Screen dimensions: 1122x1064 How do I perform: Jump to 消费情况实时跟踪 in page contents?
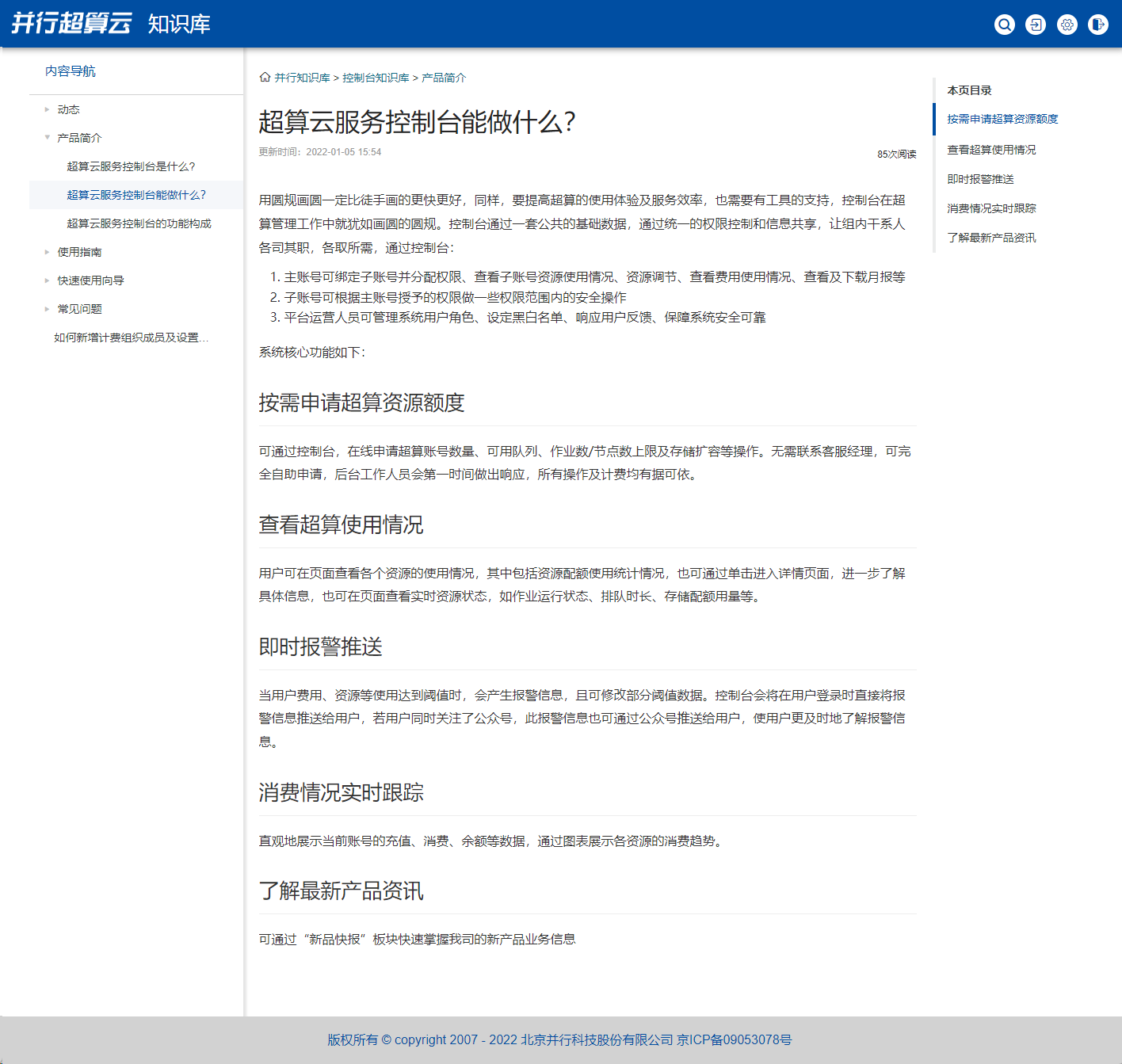pos(991,208)
